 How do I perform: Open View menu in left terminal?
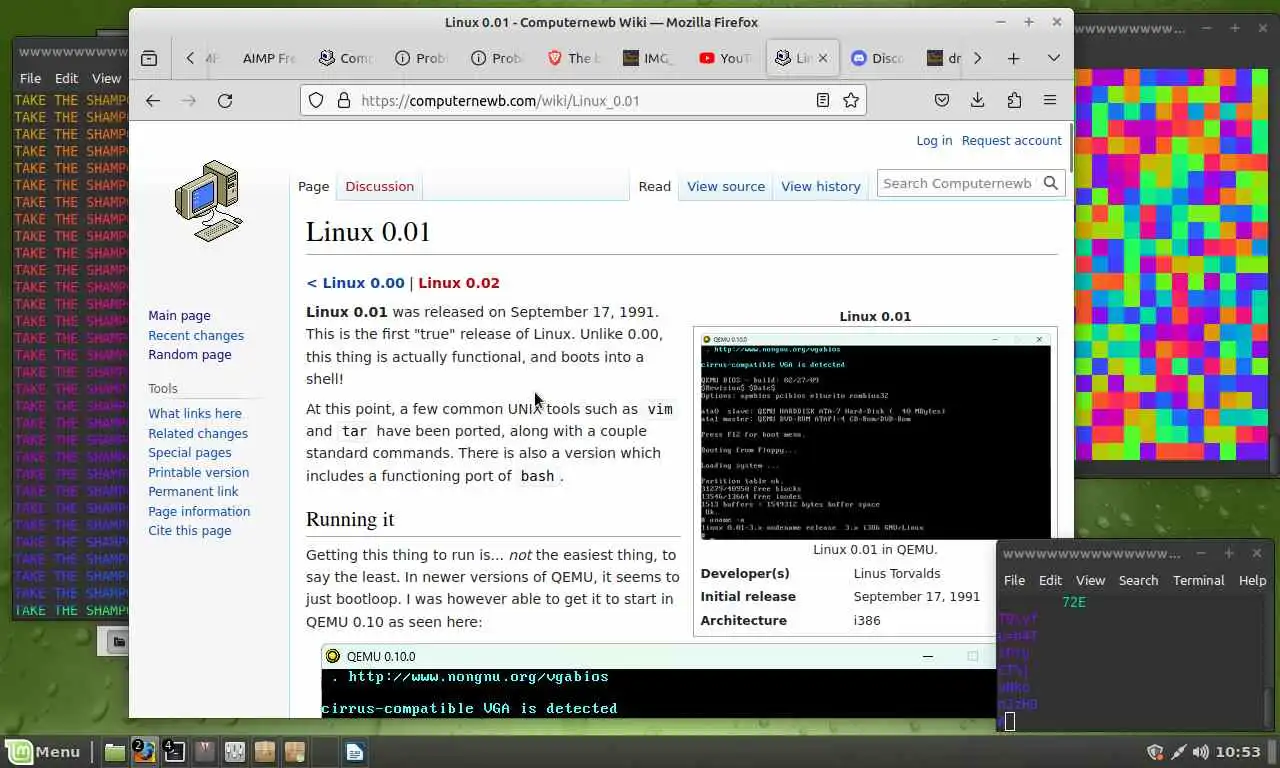tap(106, 78)
